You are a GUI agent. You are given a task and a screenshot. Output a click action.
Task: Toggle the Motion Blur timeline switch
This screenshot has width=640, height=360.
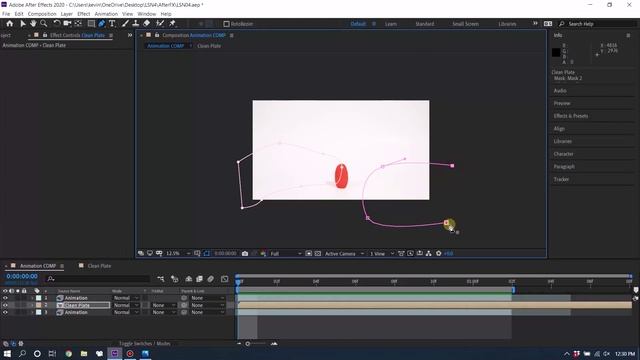click(x=211, y=279)
